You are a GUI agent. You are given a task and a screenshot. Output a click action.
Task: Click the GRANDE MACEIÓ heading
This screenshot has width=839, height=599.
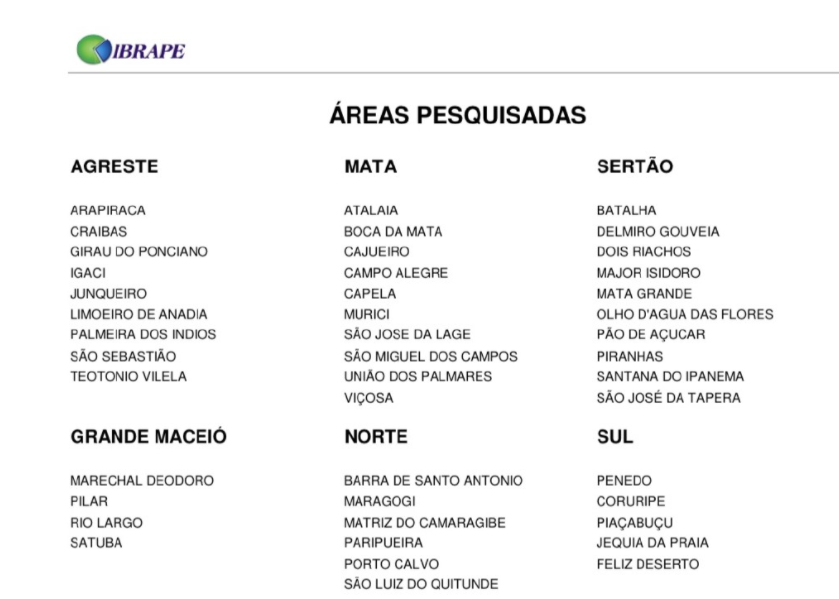[149, 438]
